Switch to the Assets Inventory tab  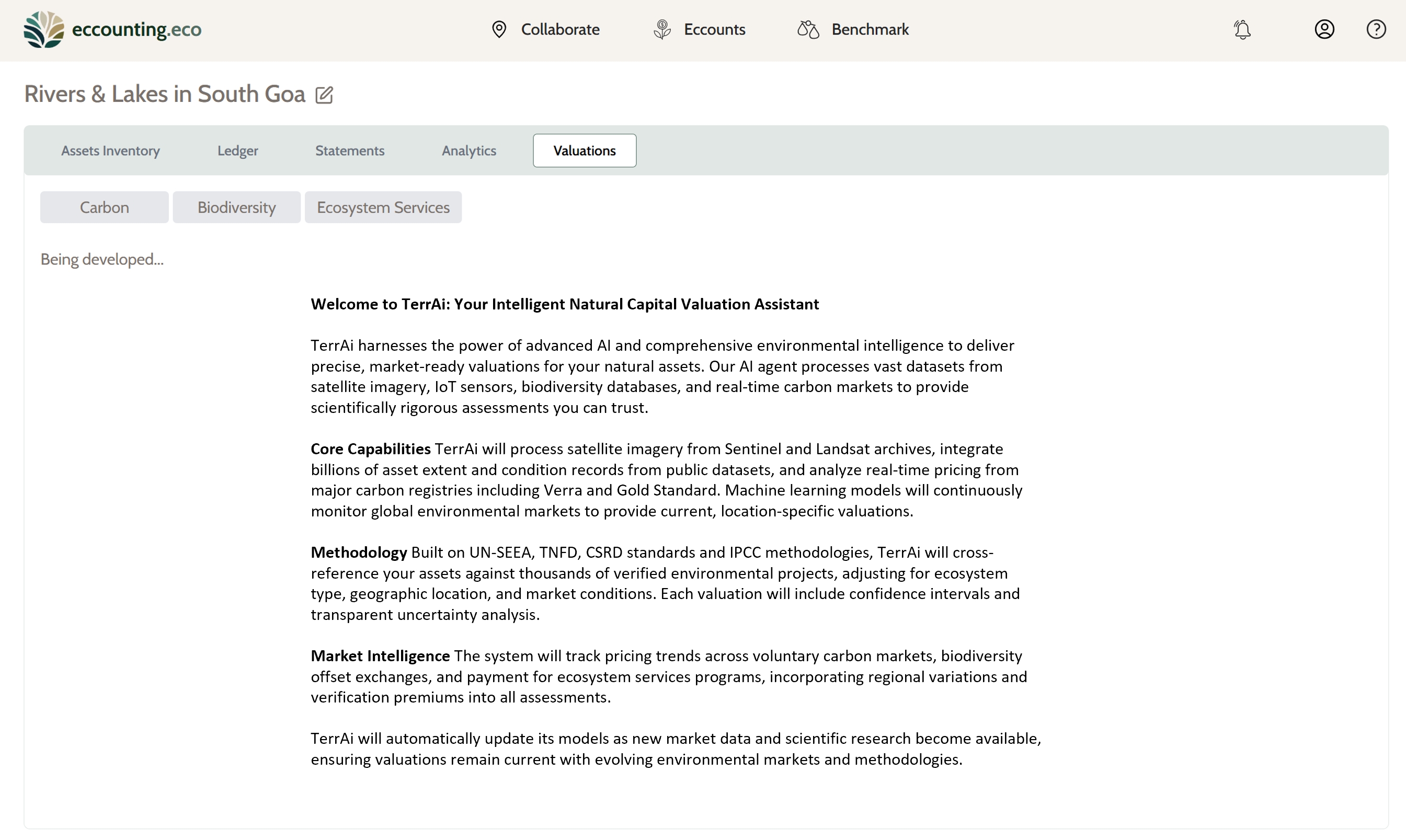click(110, 151)
